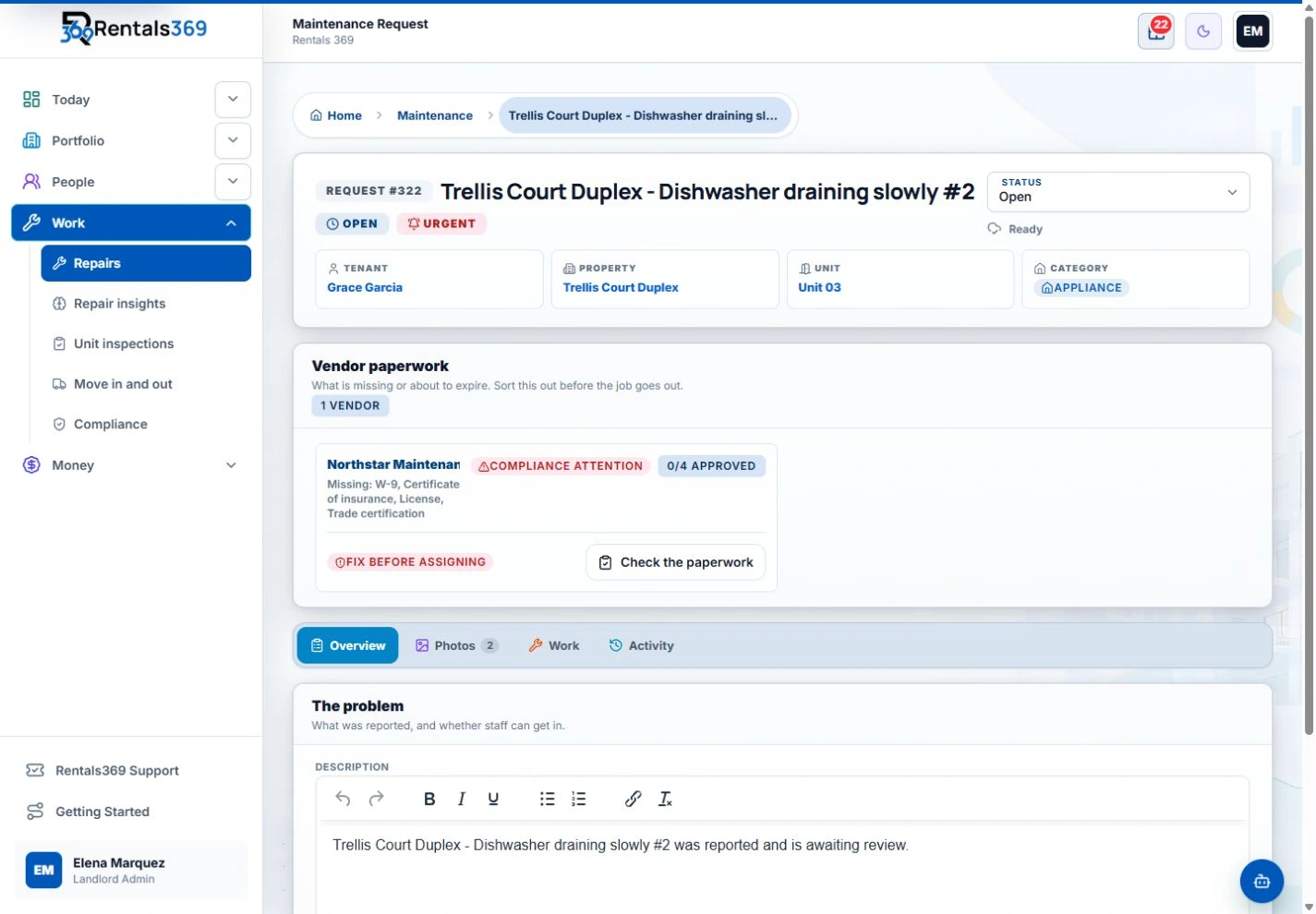The image size is (1316, 914).
Task: Click the current breadcrumb Trellis Court Duplex
Action: 645,115
